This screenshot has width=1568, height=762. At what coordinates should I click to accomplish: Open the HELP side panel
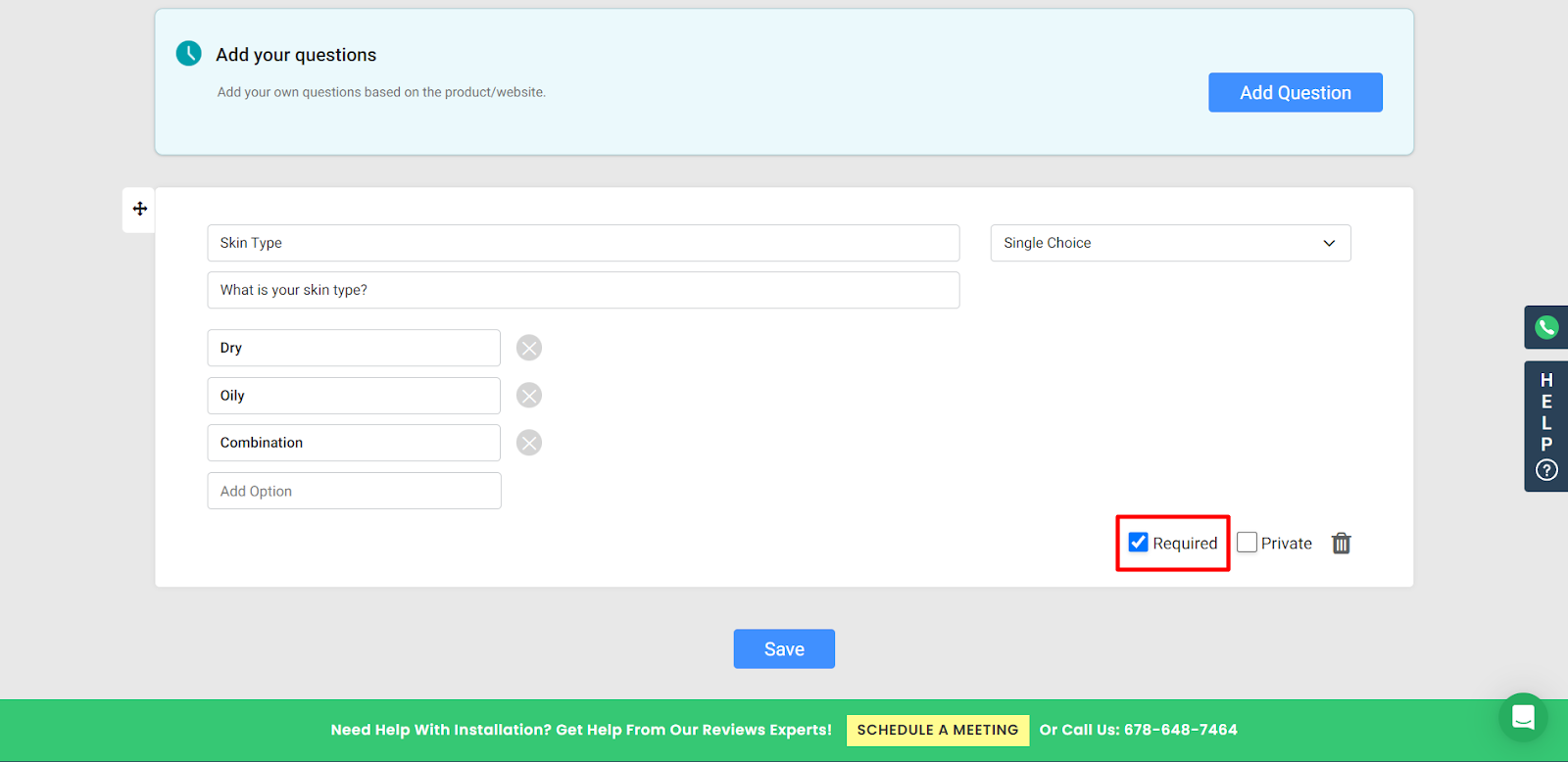tap(1546, 426)
